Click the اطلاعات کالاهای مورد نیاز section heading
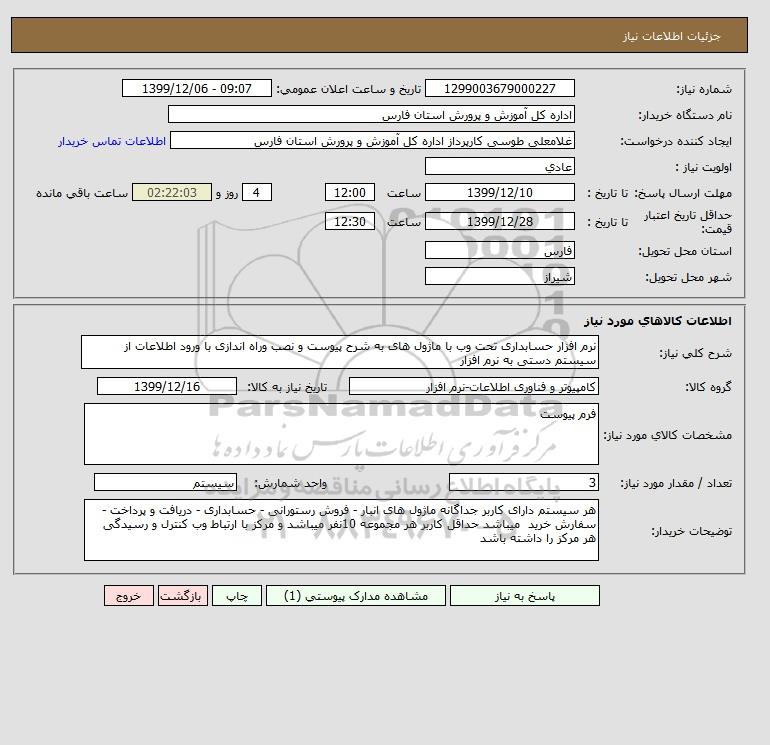The height and width of the screenshot is (745, 770). (658, 321)
